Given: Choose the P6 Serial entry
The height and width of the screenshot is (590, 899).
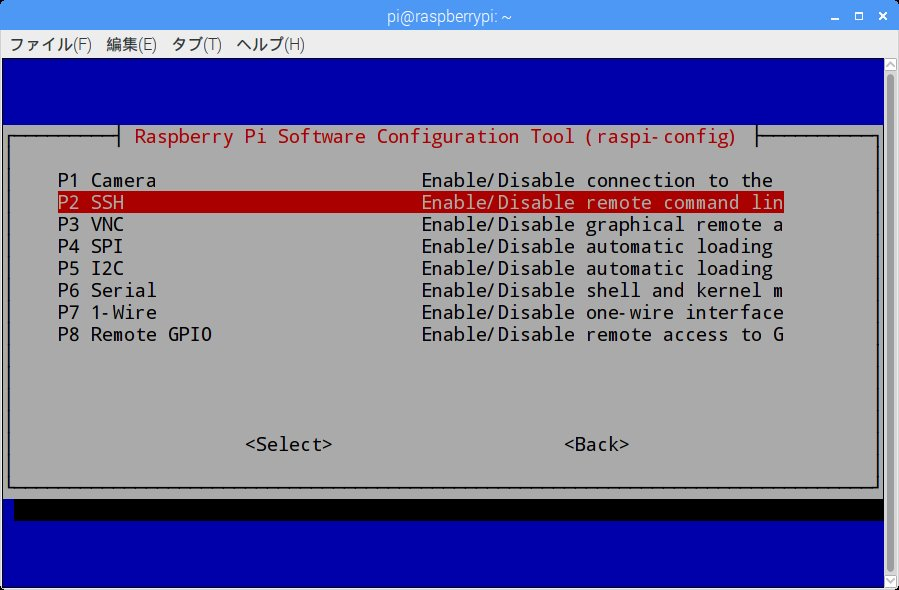Looking at the screenshot, I should click(420, 290).
